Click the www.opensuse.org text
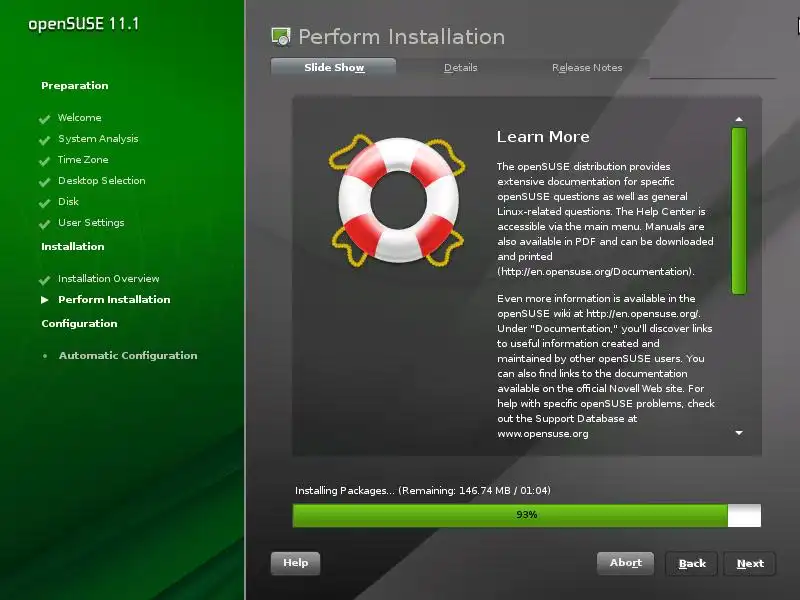This screenshot has height=600, width=800. click(543, 434)
